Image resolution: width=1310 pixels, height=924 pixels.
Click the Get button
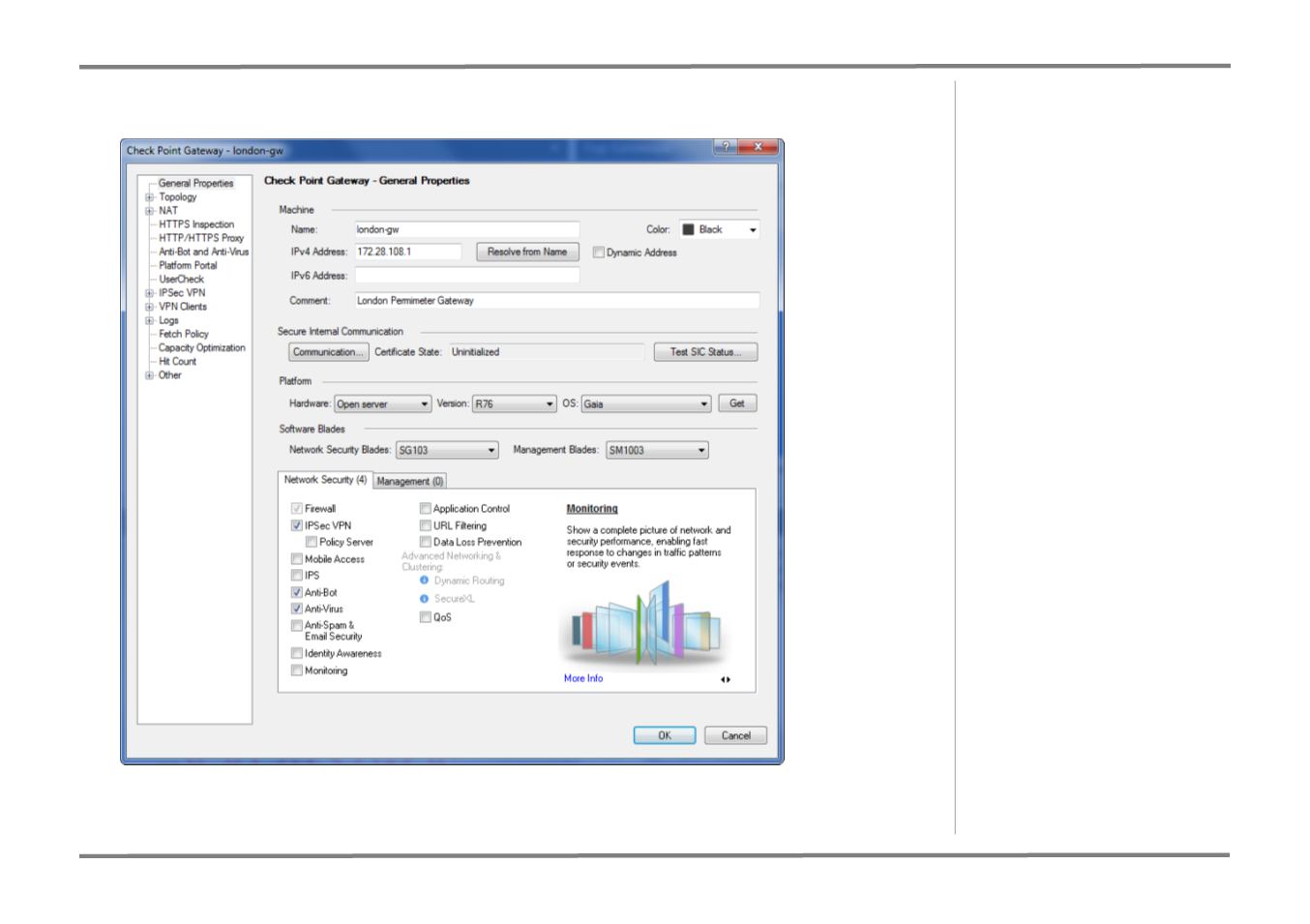pos(737,403)
